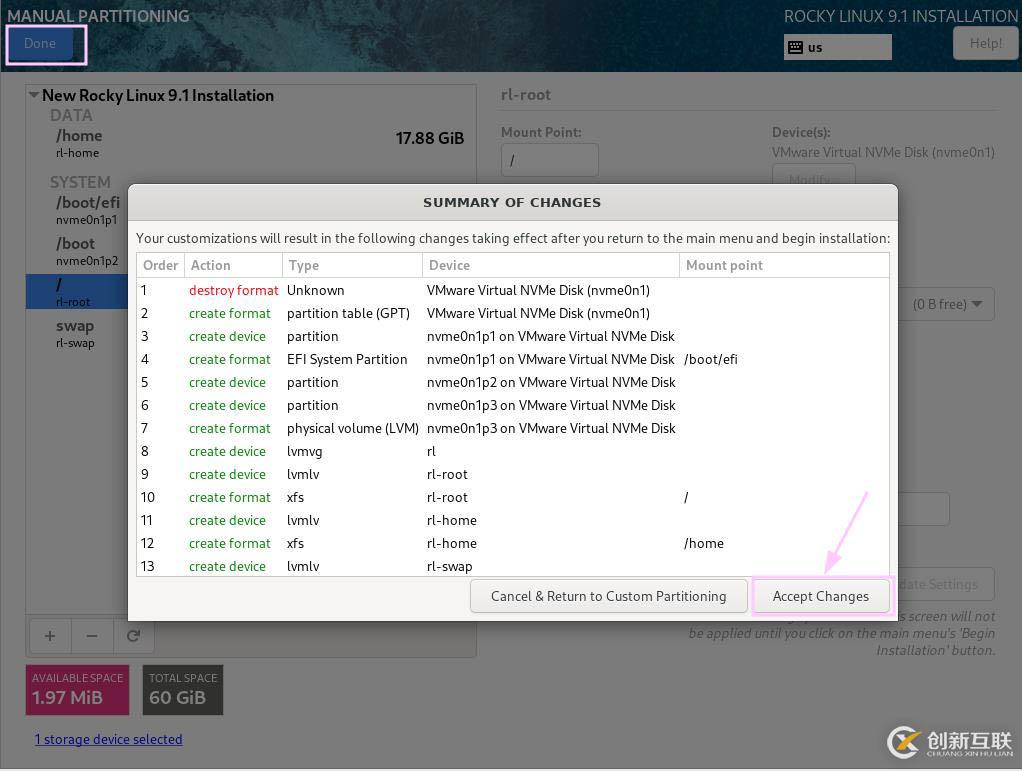Viewport: 1022px width, 771px height.
Task: Click the remove mount point minus icon
Action: point(92,636)
